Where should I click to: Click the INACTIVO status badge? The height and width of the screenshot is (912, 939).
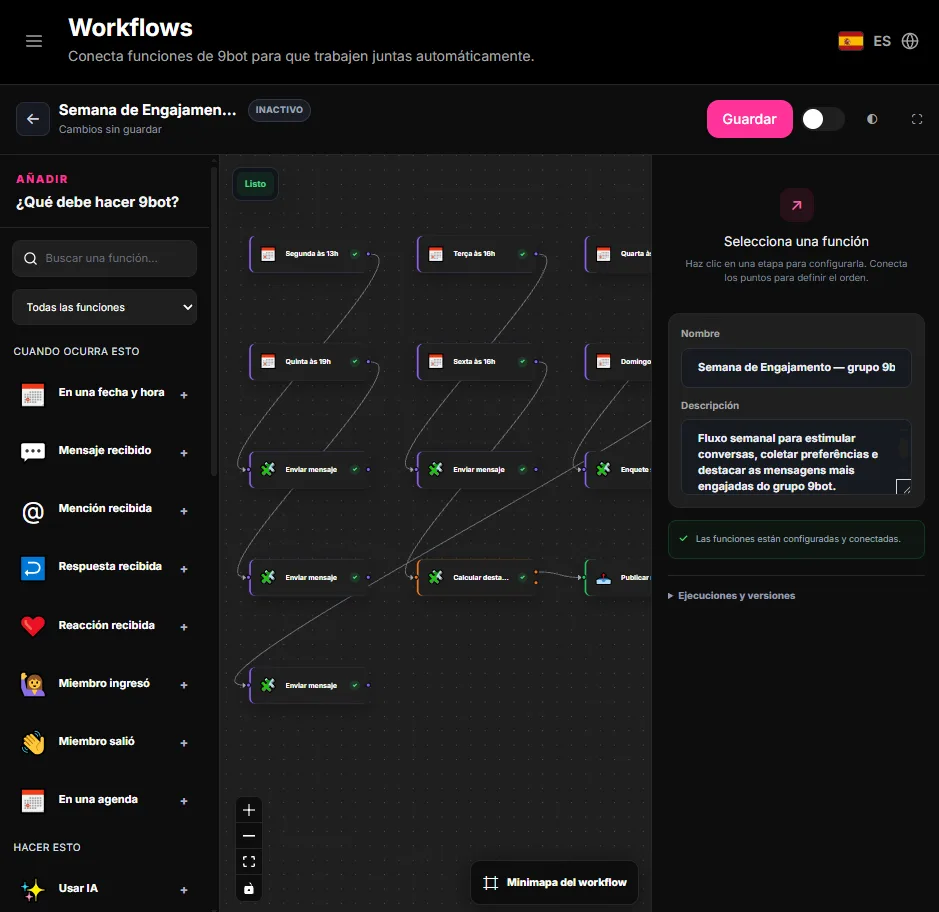coord(279,110)
